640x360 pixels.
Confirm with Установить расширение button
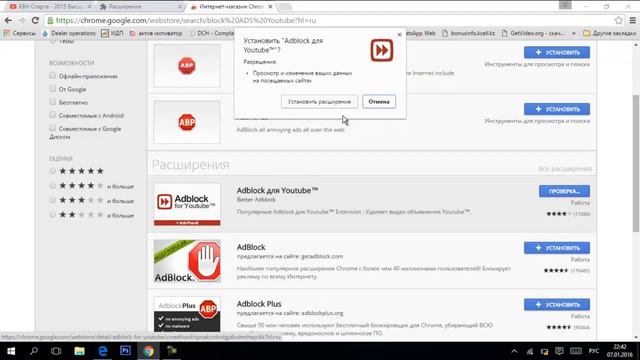tap(319, 102)
